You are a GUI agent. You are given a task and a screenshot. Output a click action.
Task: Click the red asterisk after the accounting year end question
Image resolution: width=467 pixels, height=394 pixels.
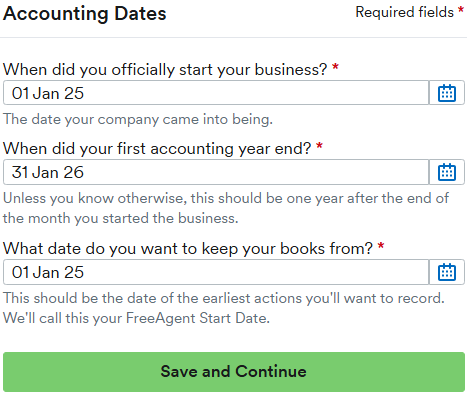(319, 146)
